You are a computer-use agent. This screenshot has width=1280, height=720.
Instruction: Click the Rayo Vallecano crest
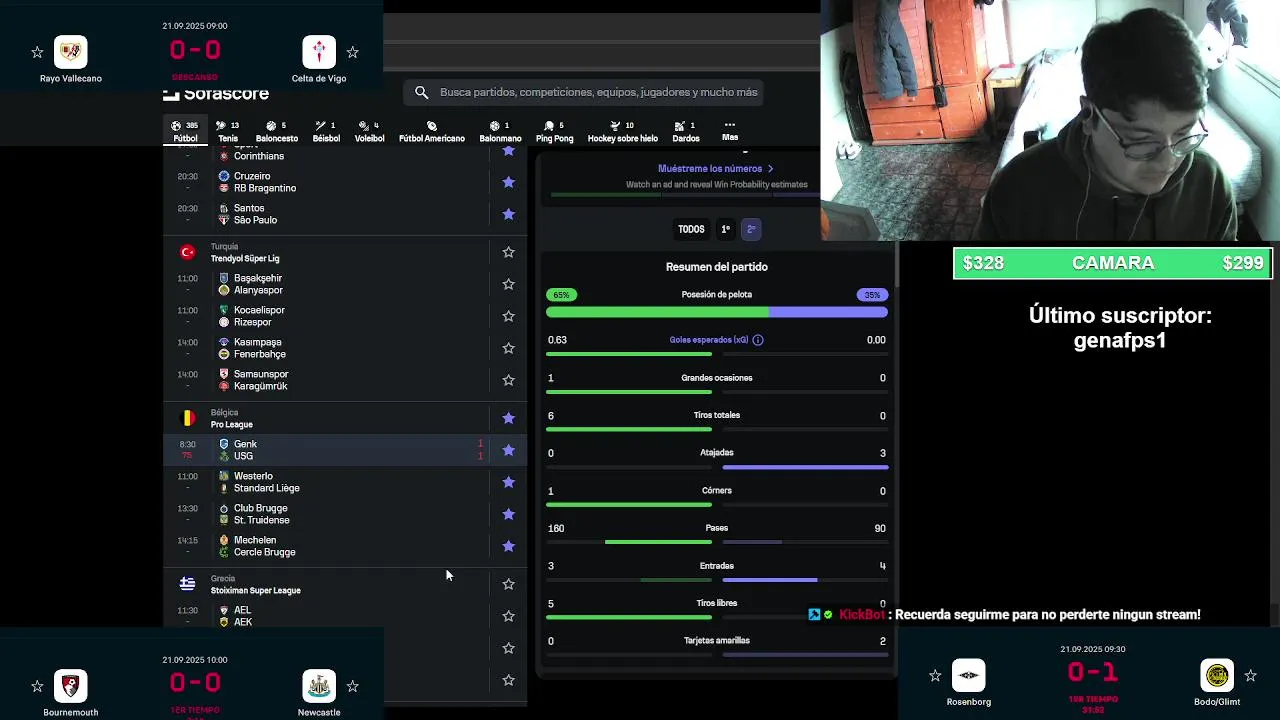[x=71, y=51]
